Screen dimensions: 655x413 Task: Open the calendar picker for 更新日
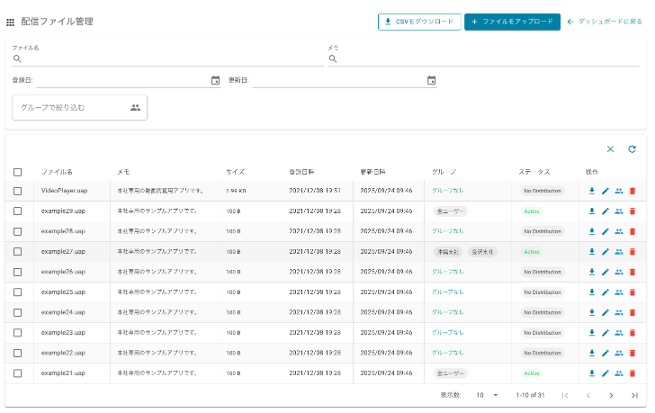432,81
